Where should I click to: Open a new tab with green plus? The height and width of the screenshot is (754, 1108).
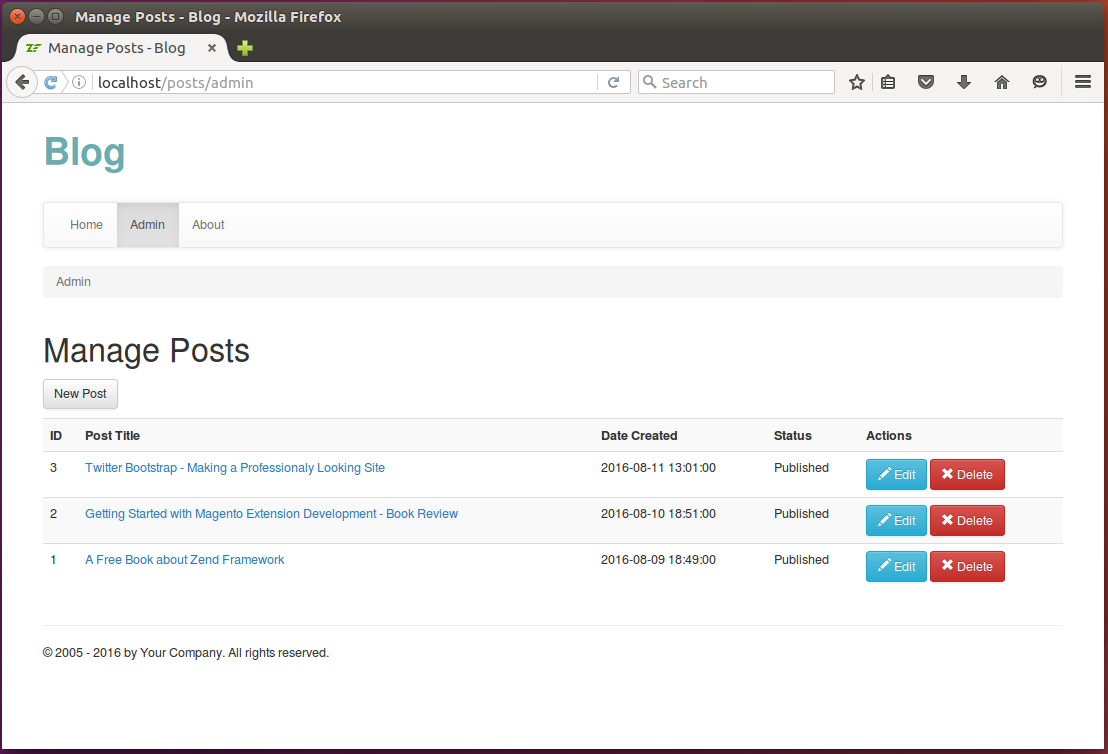click(244, 48)
